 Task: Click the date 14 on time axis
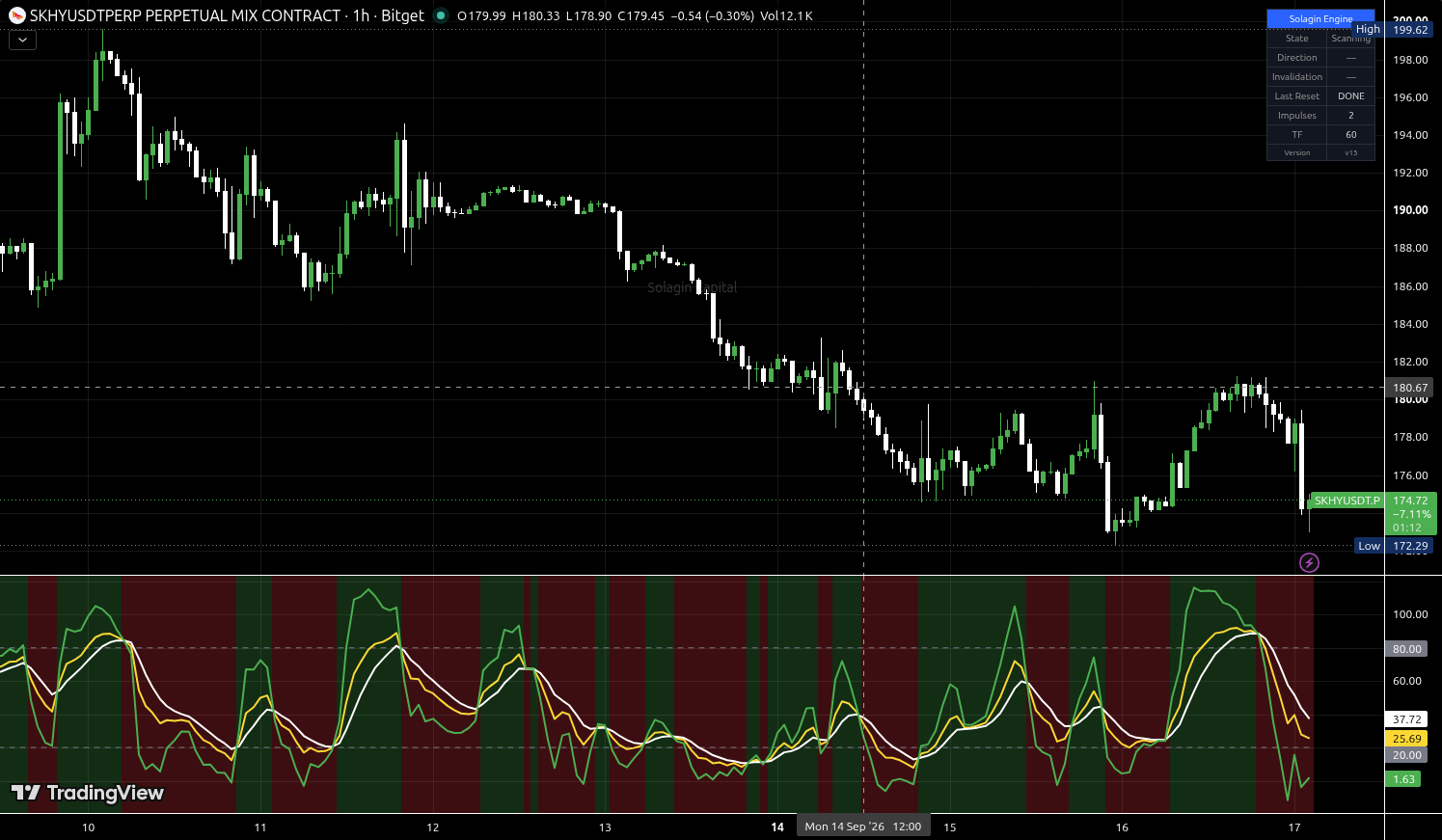777,827
